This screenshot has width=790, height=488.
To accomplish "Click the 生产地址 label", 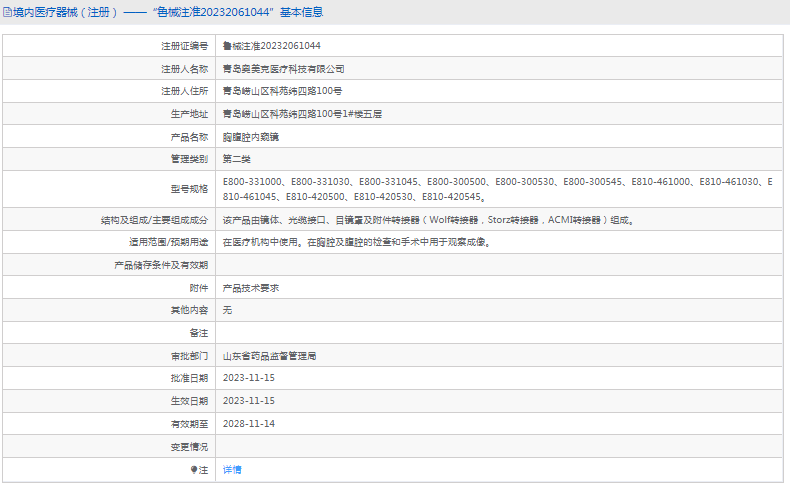I will coord(189,114).
